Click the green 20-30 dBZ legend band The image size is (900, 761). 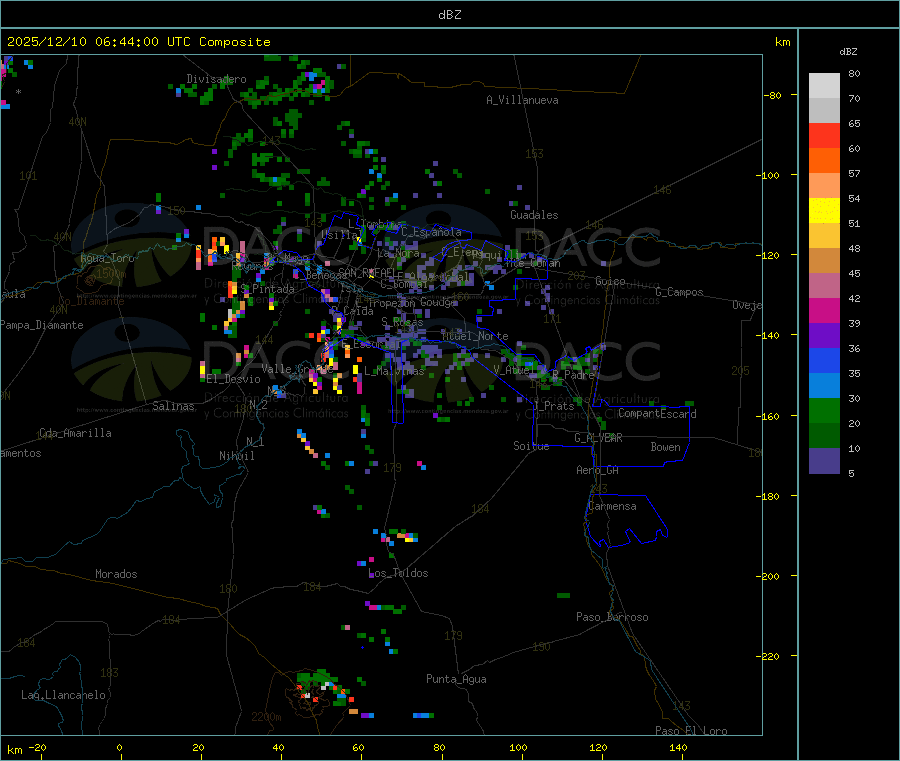point(824,410)
